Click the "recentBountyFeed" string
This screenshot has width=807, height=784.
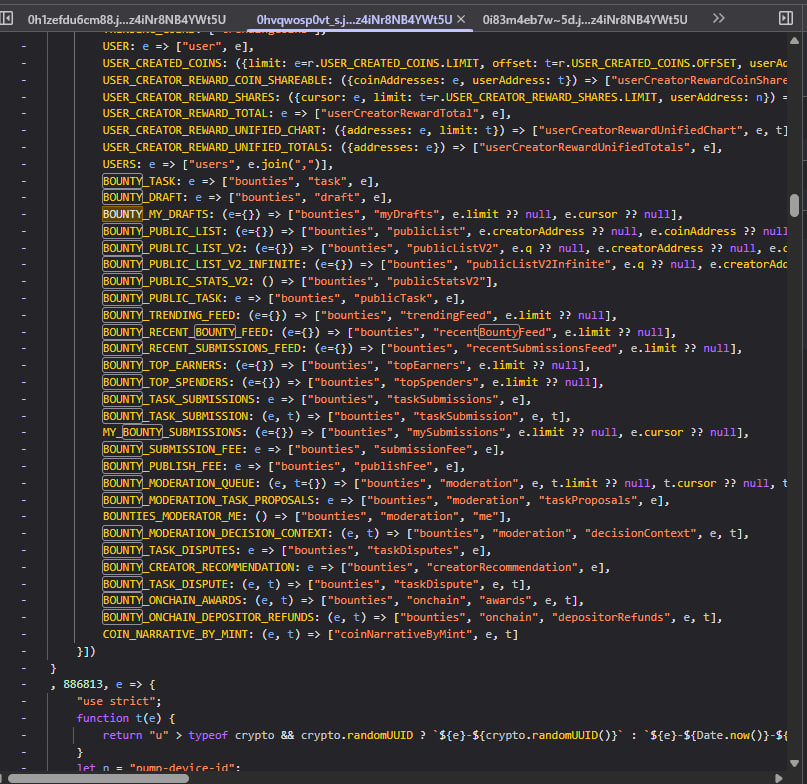click(493, 332)
